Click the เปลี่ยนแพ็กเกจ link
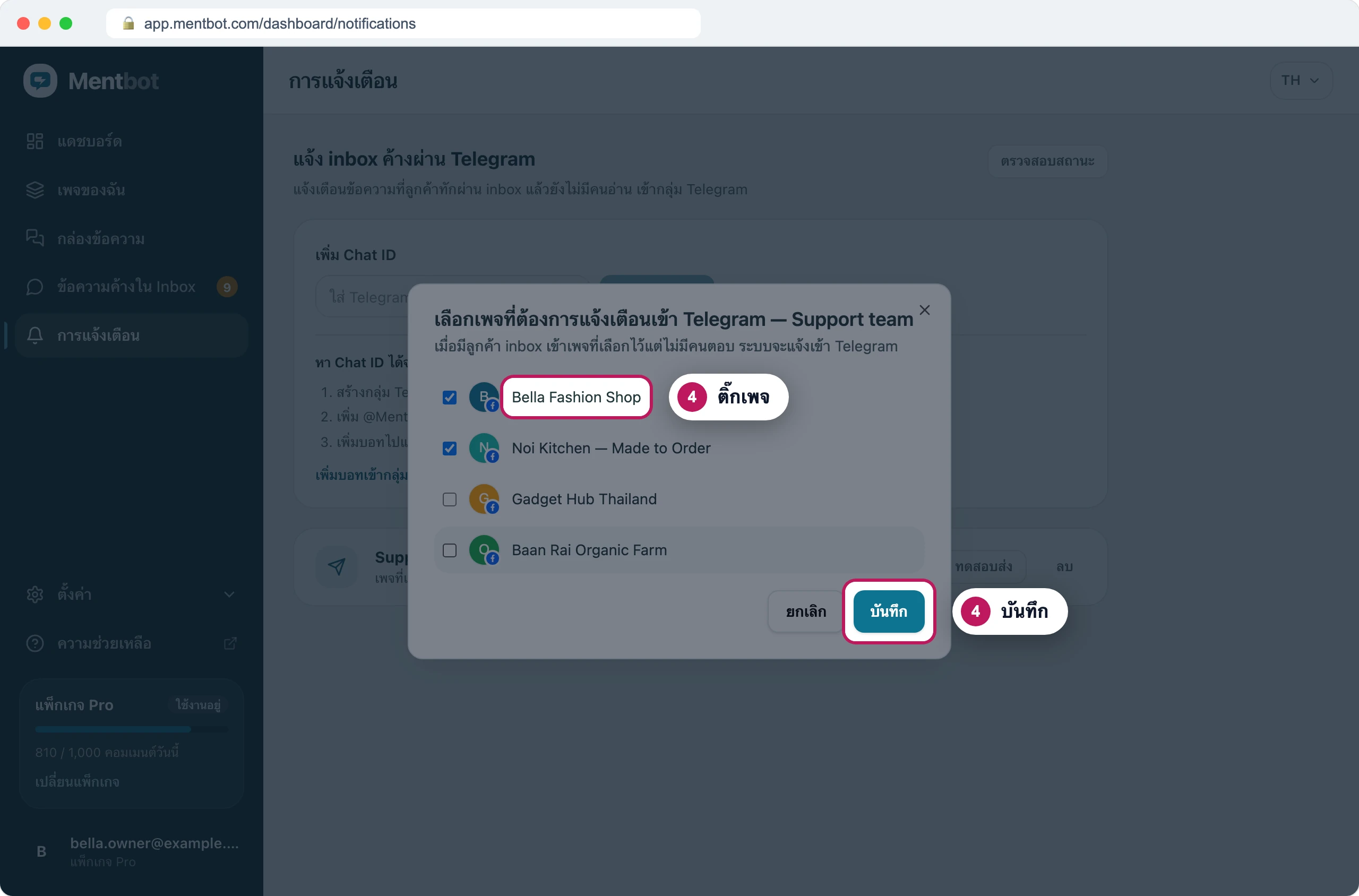The height and width of the screenshot is (896, 1359). click(x=77, y=782)
